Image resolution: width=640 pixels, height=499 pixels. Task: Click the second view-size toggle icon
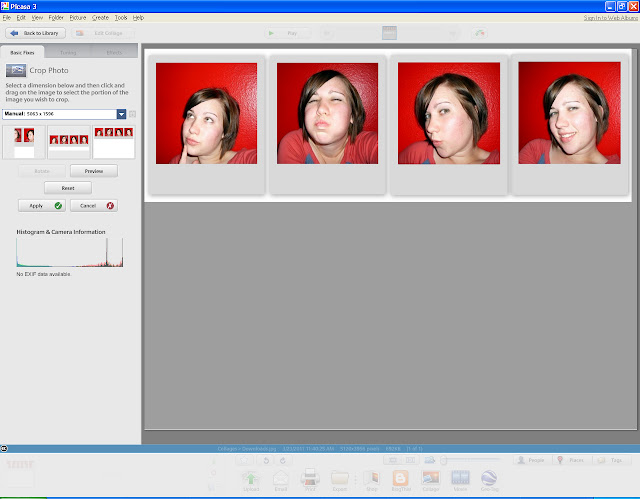click(410, 460)
